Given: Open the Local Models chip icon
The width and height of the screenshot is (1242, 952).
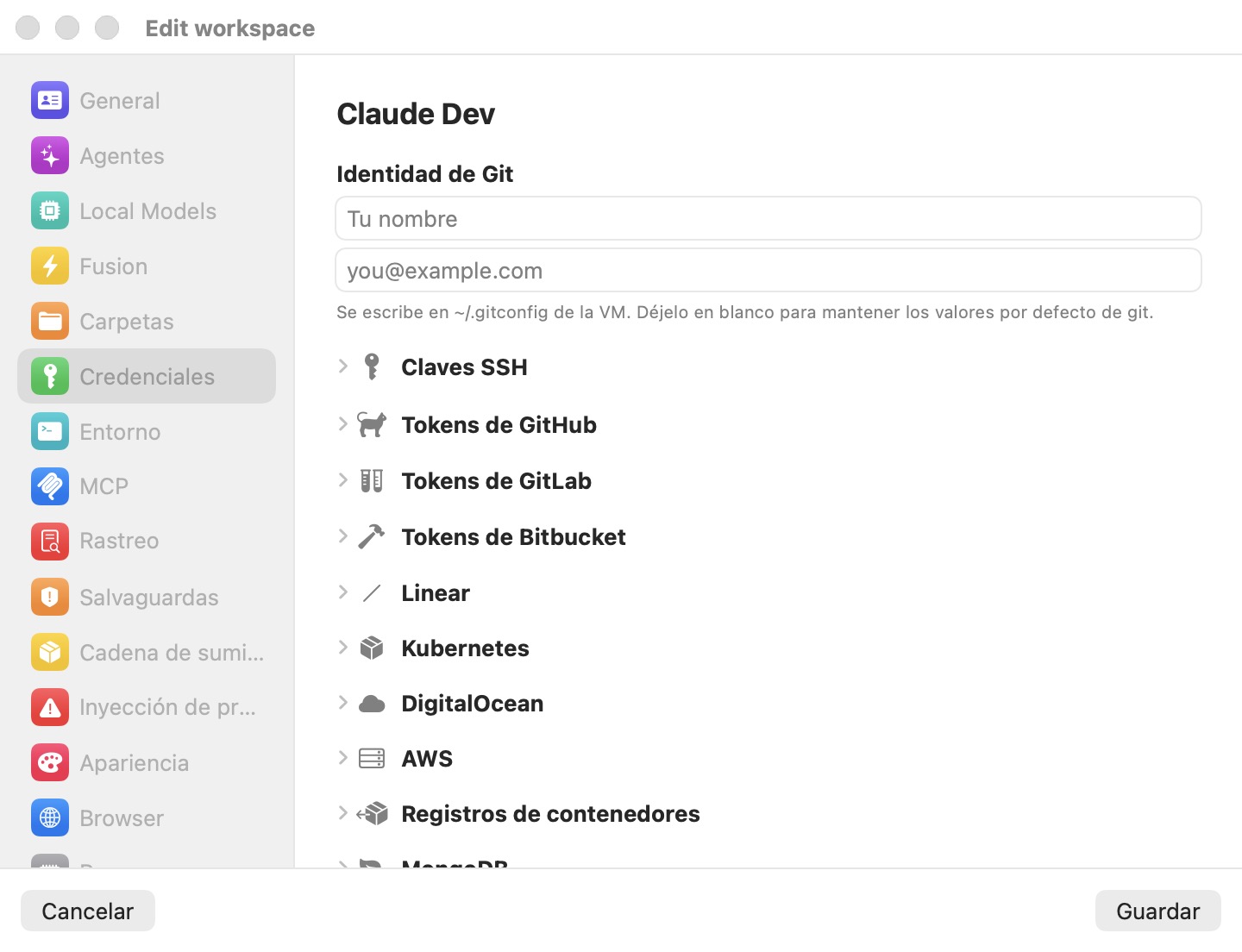Looking at the screenshot, I should pyautogui.click(x=50, y=211).
